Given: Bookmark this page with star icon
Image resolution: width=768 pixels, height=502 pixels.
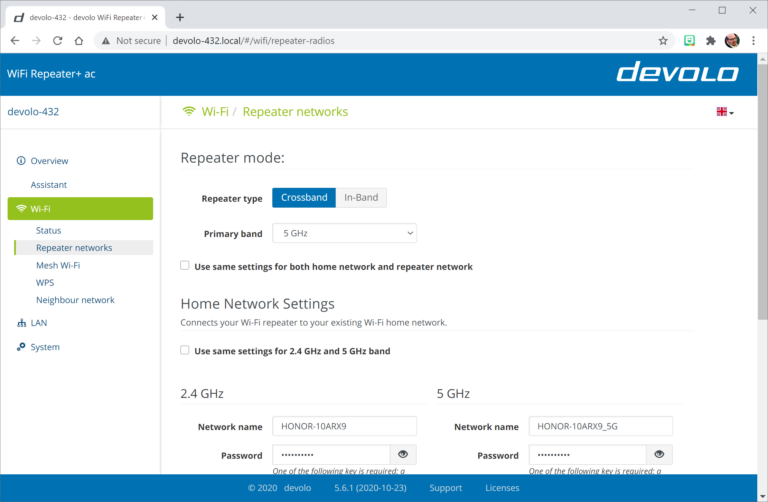Looking at the screenshot, I should click(x=663, y=41).
